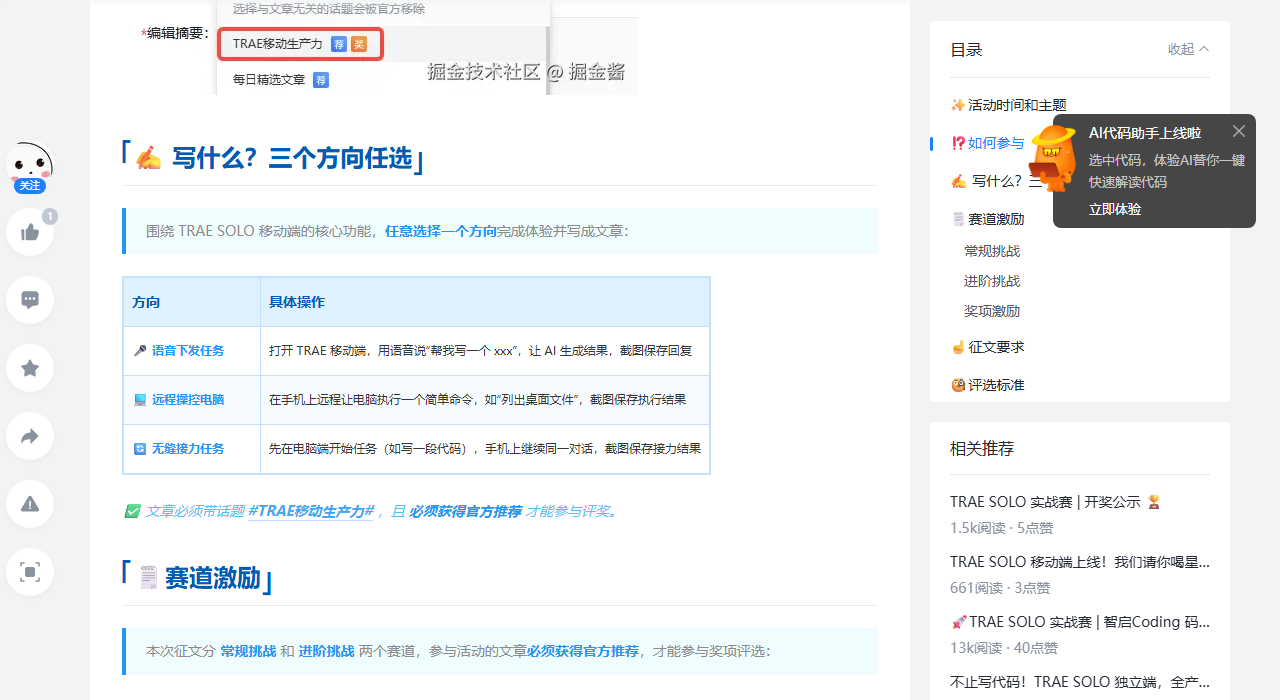The image size is (1280, 700).
Task: Click the 具体操作 table header
Action: point(485,302)
